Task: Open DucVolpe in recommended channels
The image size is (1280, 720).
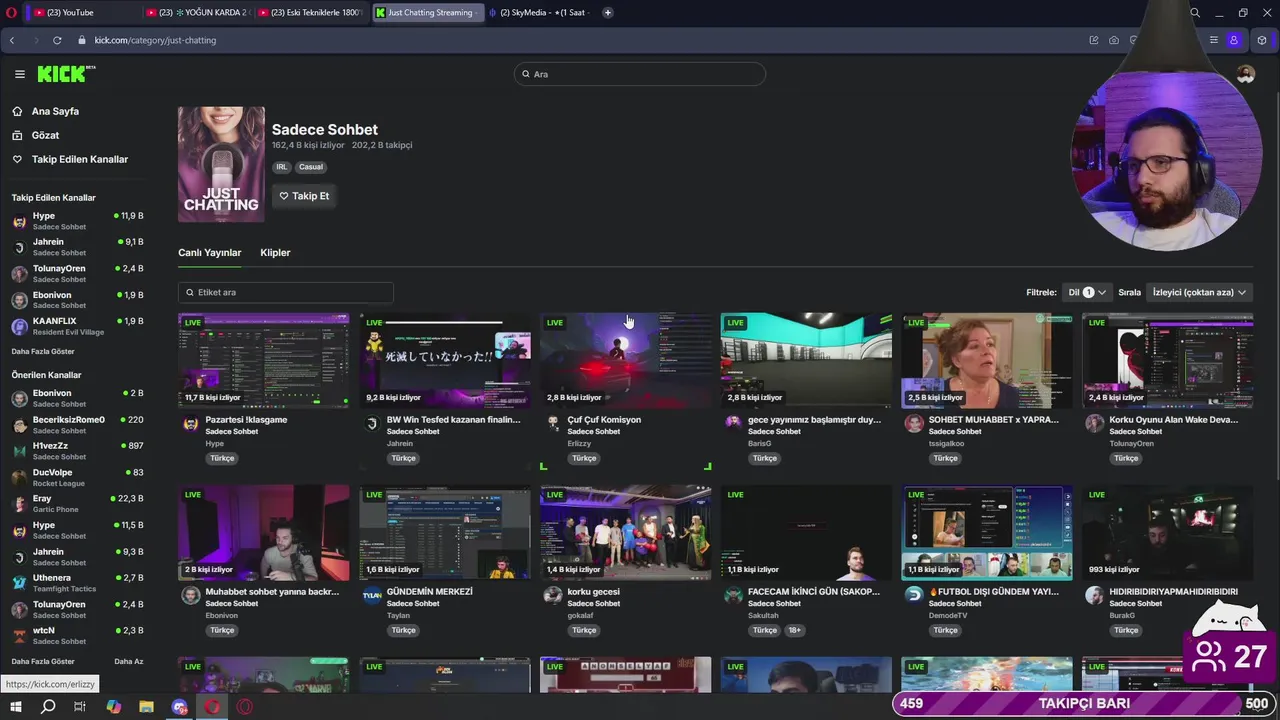Action: (77, 477)
